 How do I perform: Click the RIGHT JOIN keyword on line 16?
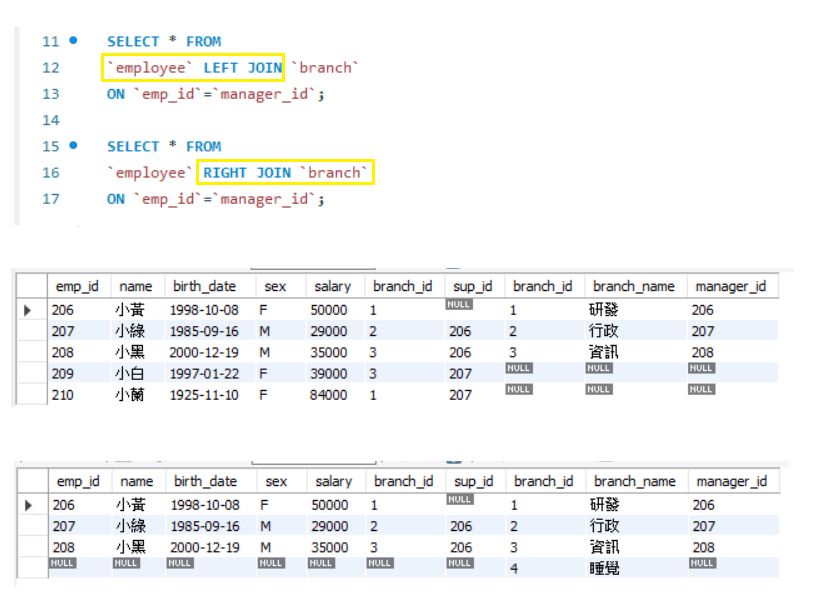pyautogui.click(x=247, y=173)
